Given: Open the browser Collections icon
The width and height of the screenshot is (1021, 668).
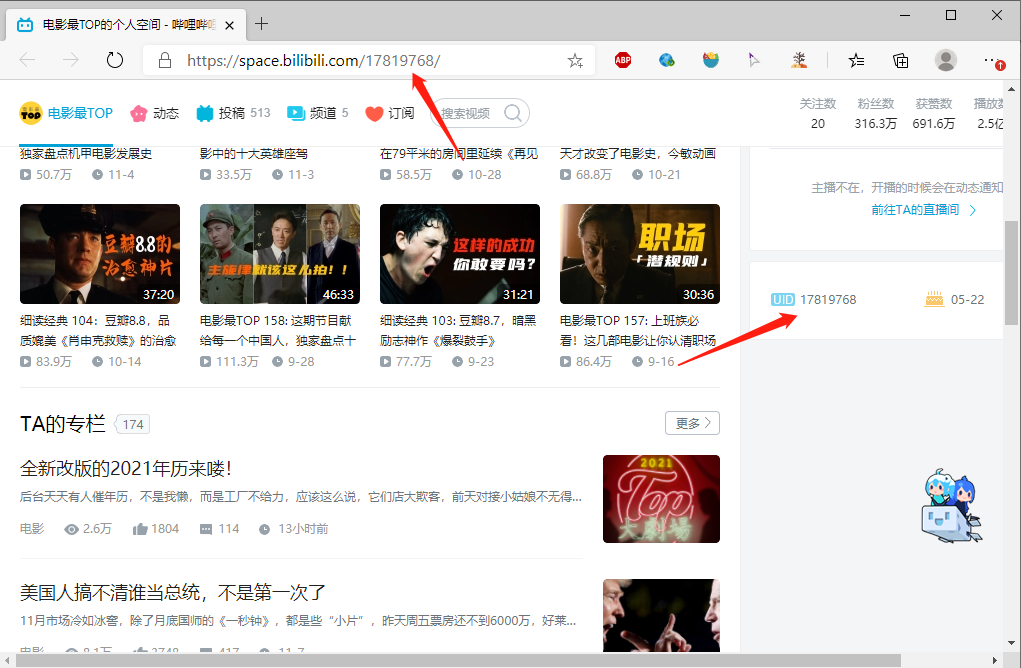Looking at the screenshot, I should [x=900, y=60].
